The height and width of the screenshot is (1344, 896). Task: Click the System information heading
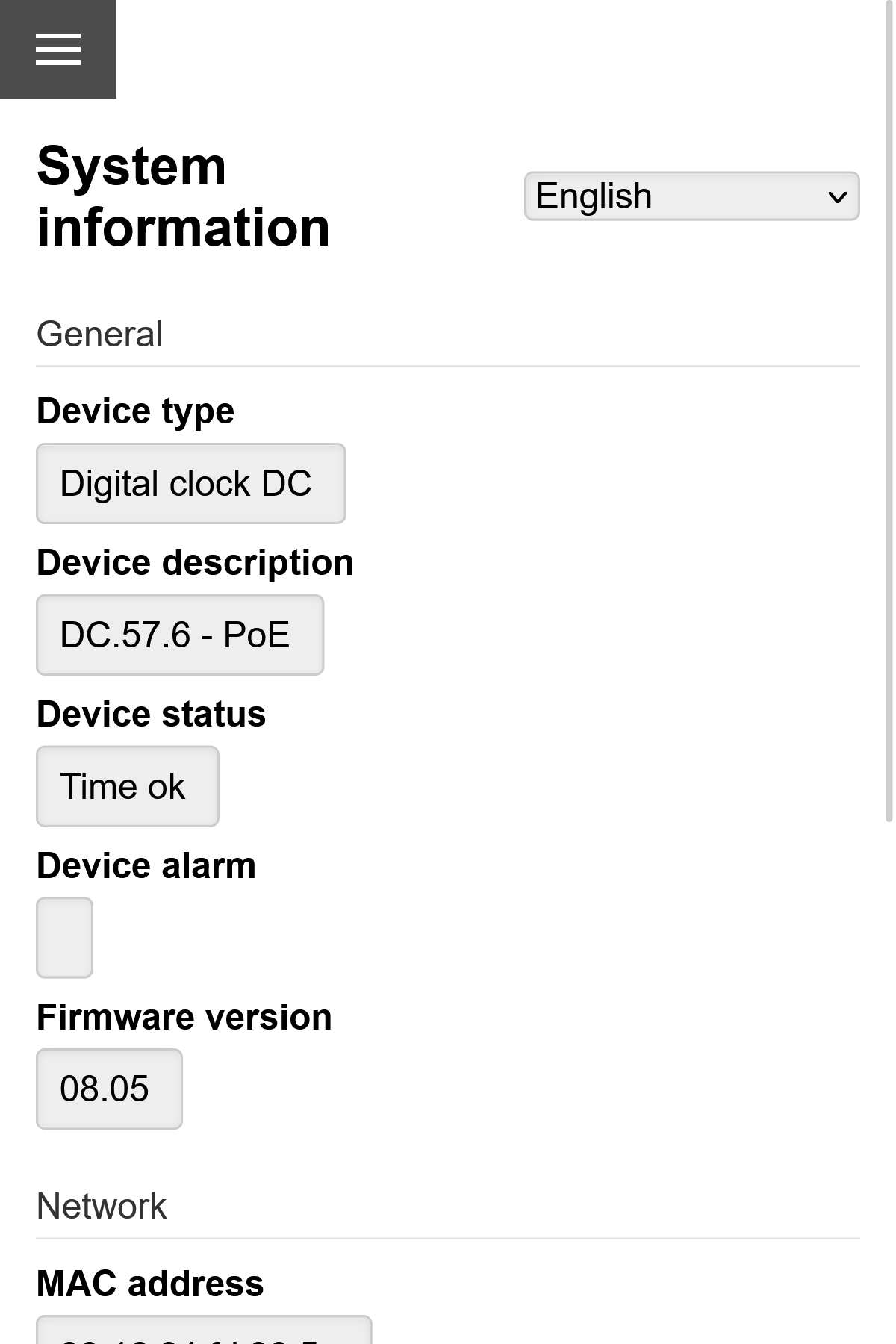click(183, 196)
